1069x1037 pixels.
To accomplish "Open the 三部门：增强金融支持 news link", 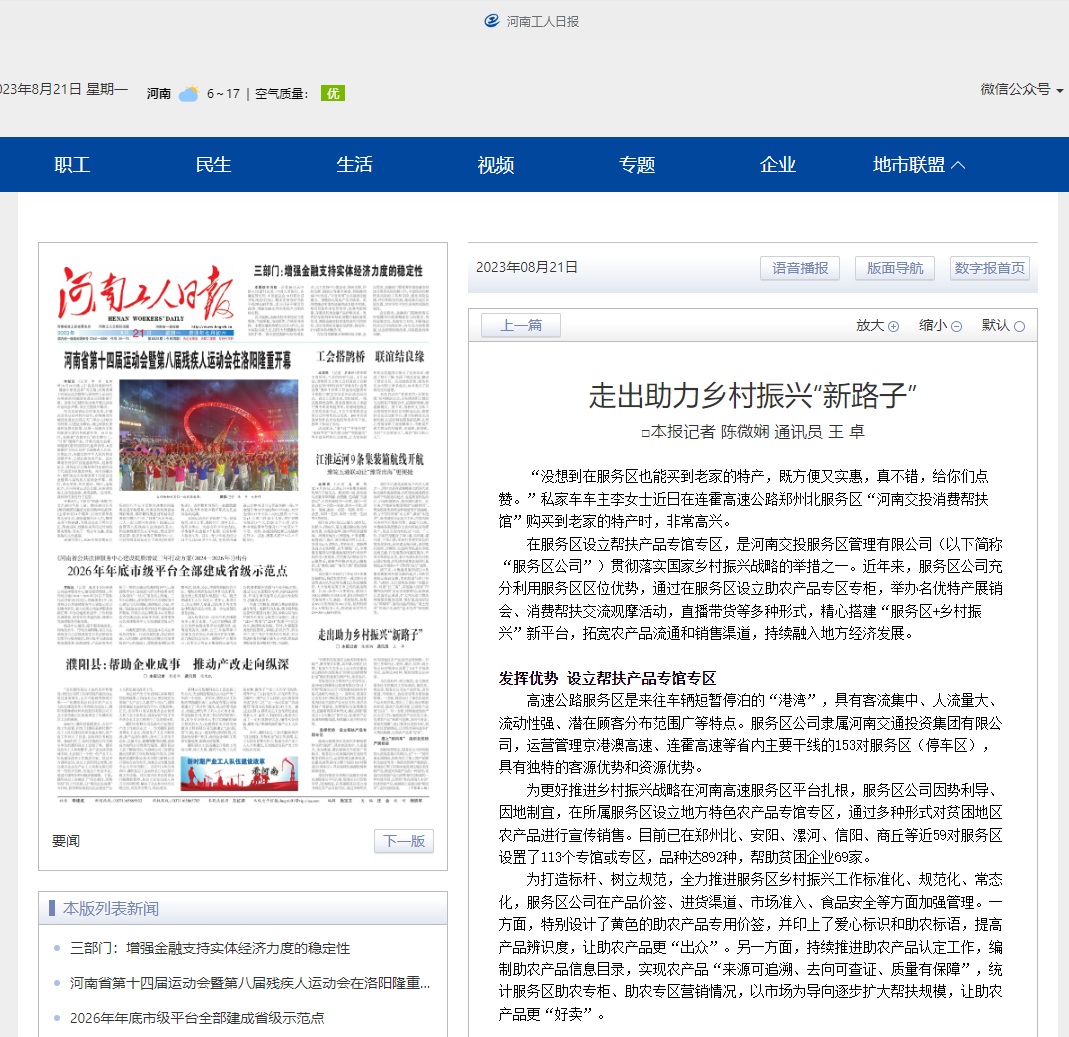I will tap(210, 948).
